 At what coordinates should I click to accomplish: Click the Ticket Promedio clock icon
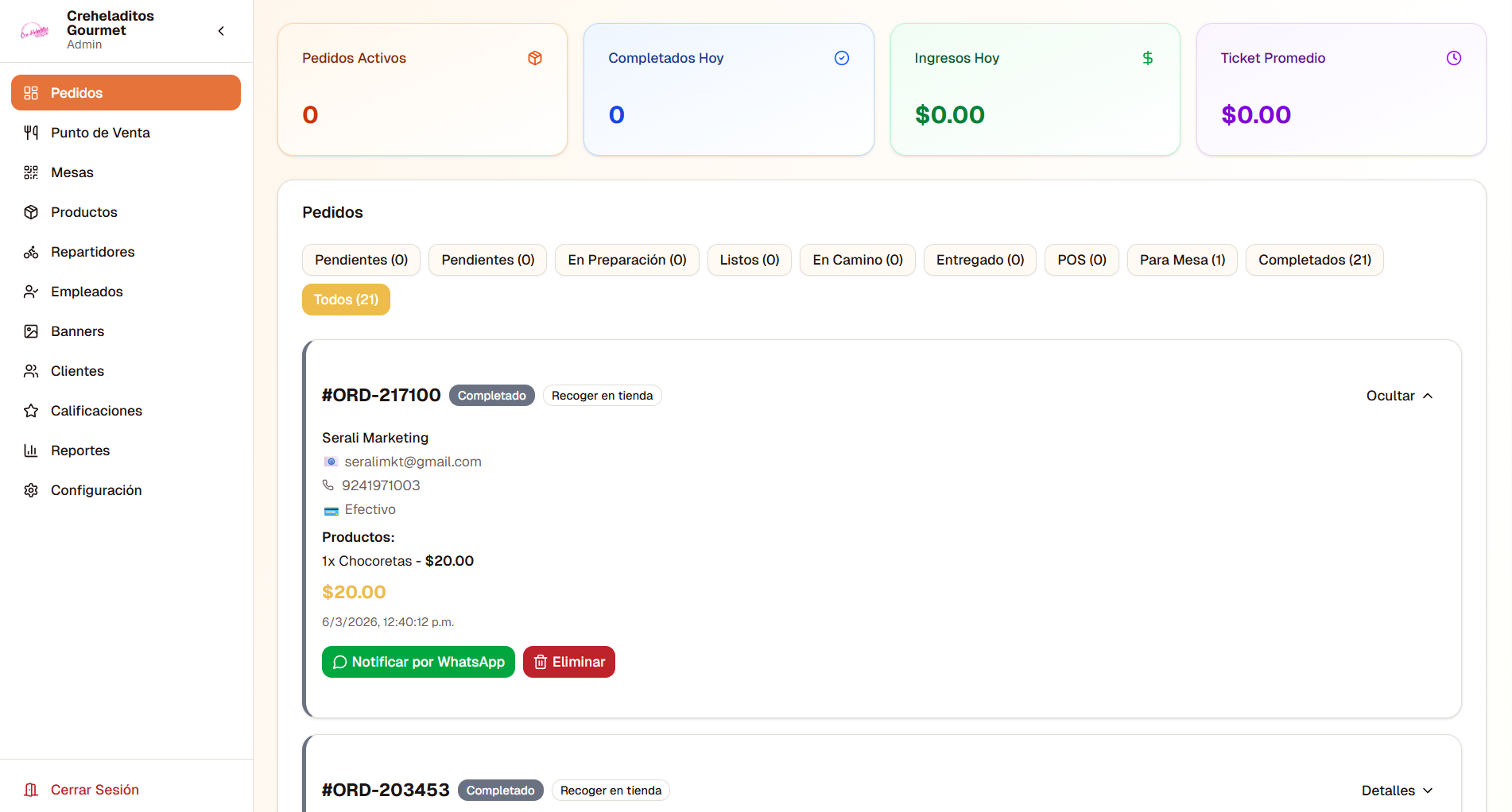1453,58
